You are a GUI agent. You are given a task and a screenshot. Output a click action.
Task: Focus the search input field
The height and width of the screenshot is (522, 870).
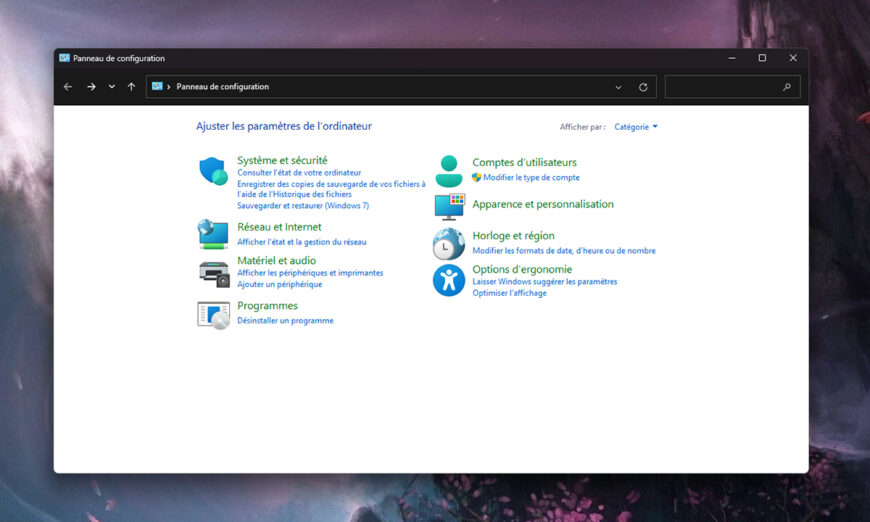732,87
